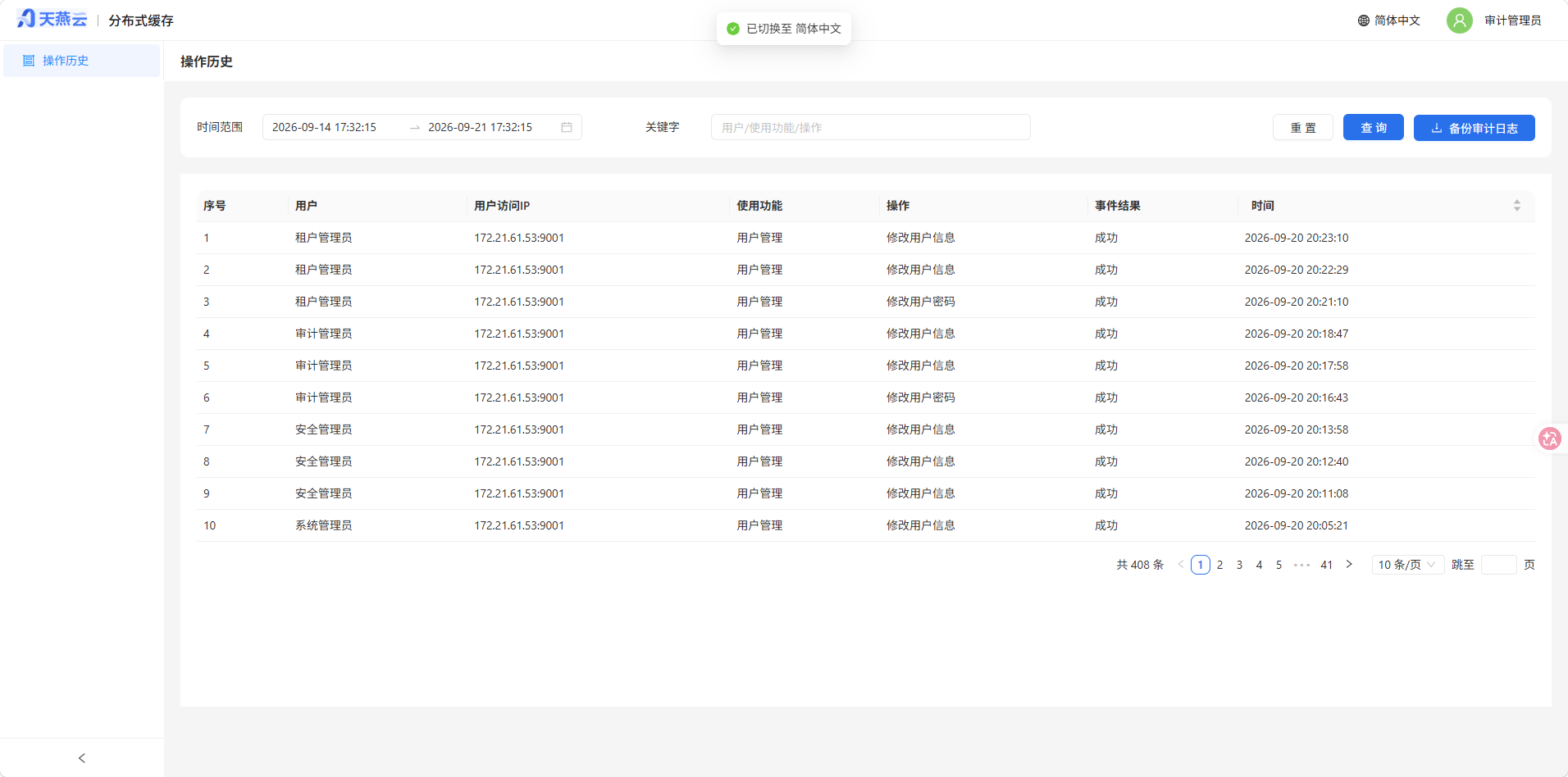This screenshot has height=777, width=1568.
Task: Click the calendar icon in the date range
Action: (567, 127)
